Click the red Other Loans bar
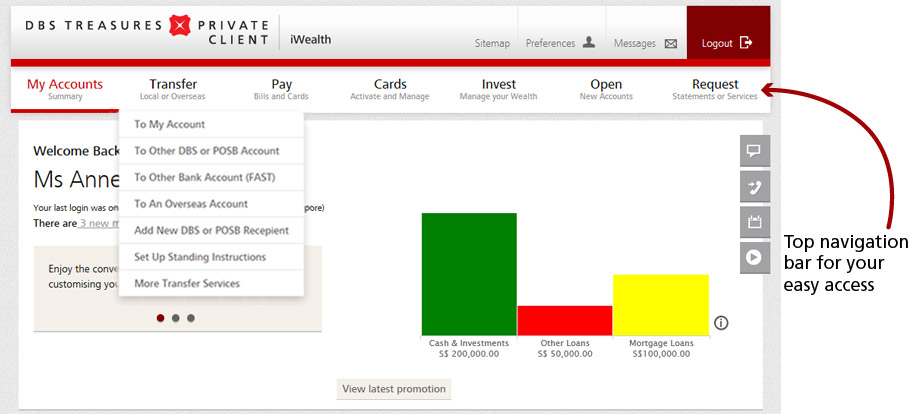The width and height of the screenshot is (910, 414). click(565, 321)
